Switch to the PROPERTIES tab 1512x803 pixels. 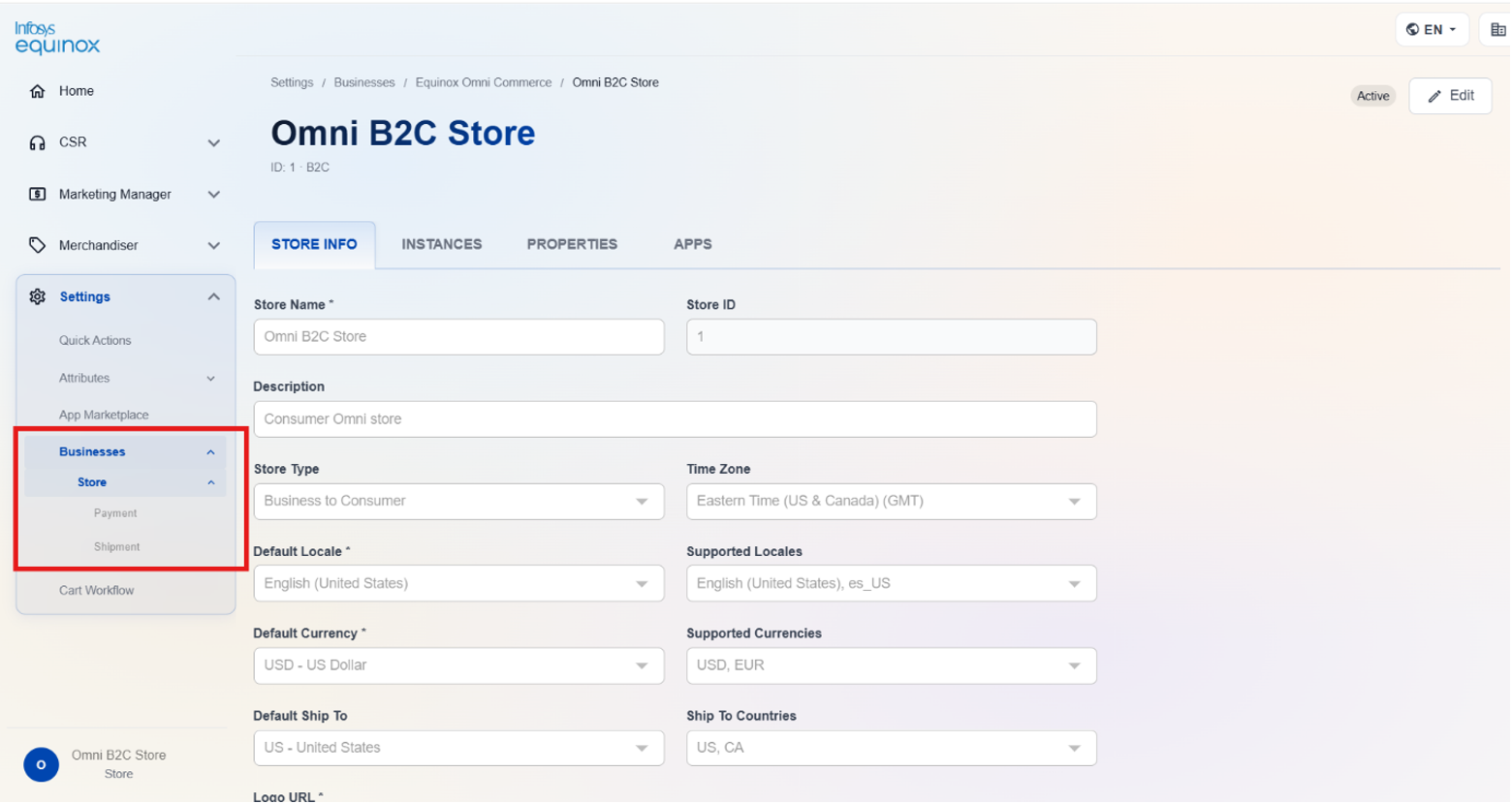click(572, 244)
